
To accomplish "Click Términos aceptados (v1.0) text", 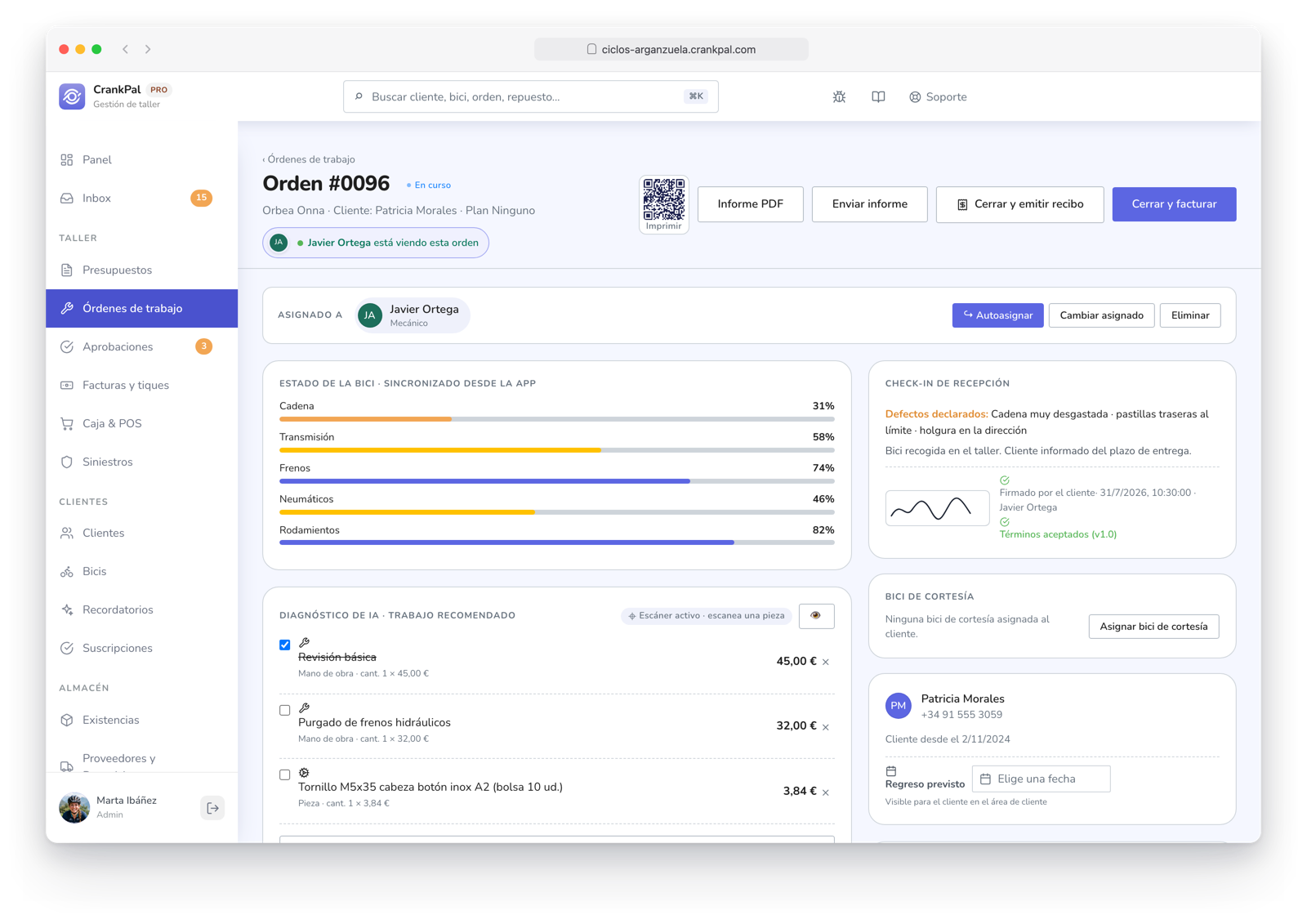I will 1058,534.
